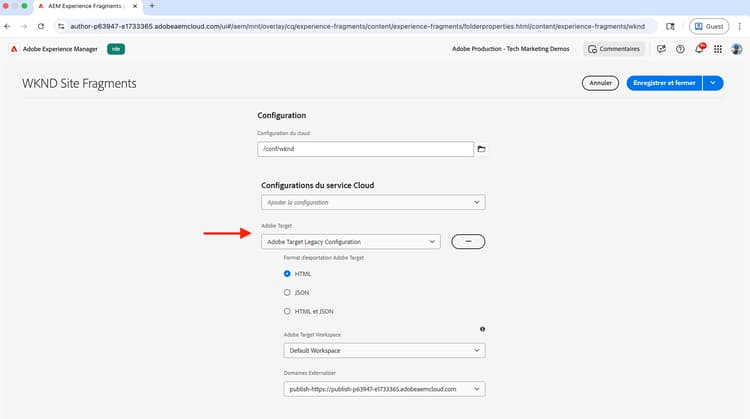Open the Adobe Target Legacy Configuration dropdown

351,242
